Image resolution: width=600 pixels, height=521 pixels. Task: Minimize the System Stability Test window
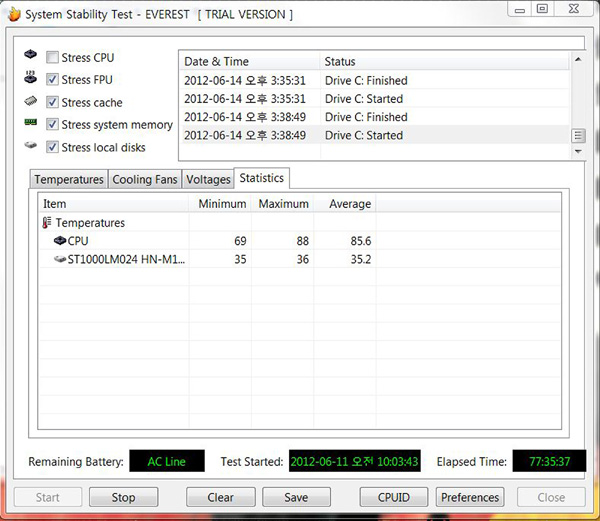pos(520,10)
